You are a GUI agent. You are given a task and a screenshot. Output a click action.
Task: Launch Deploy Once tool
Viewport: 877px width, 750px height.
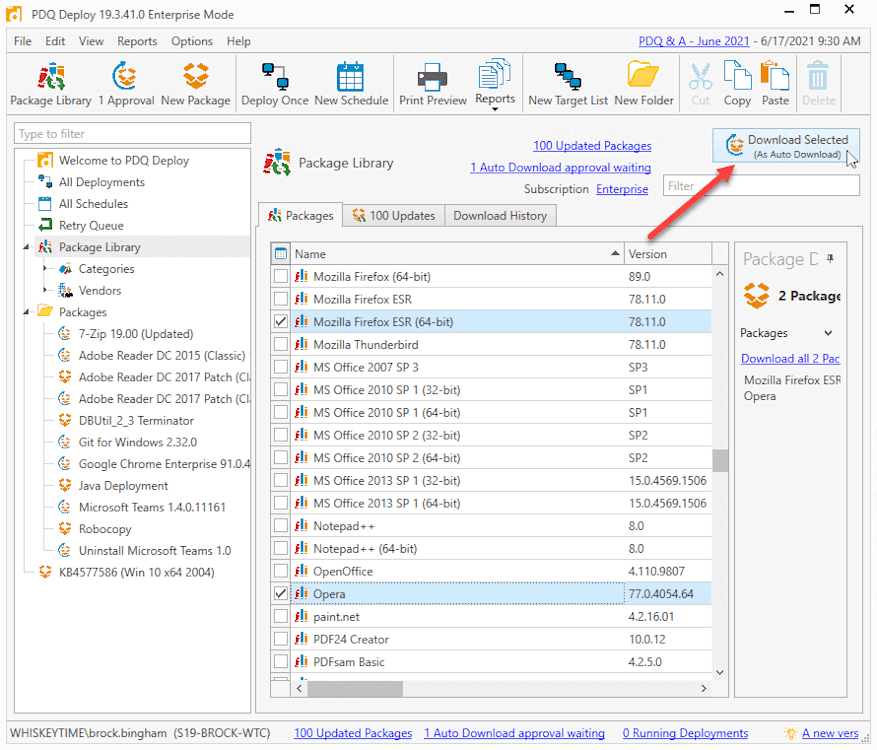click(275, 84)
